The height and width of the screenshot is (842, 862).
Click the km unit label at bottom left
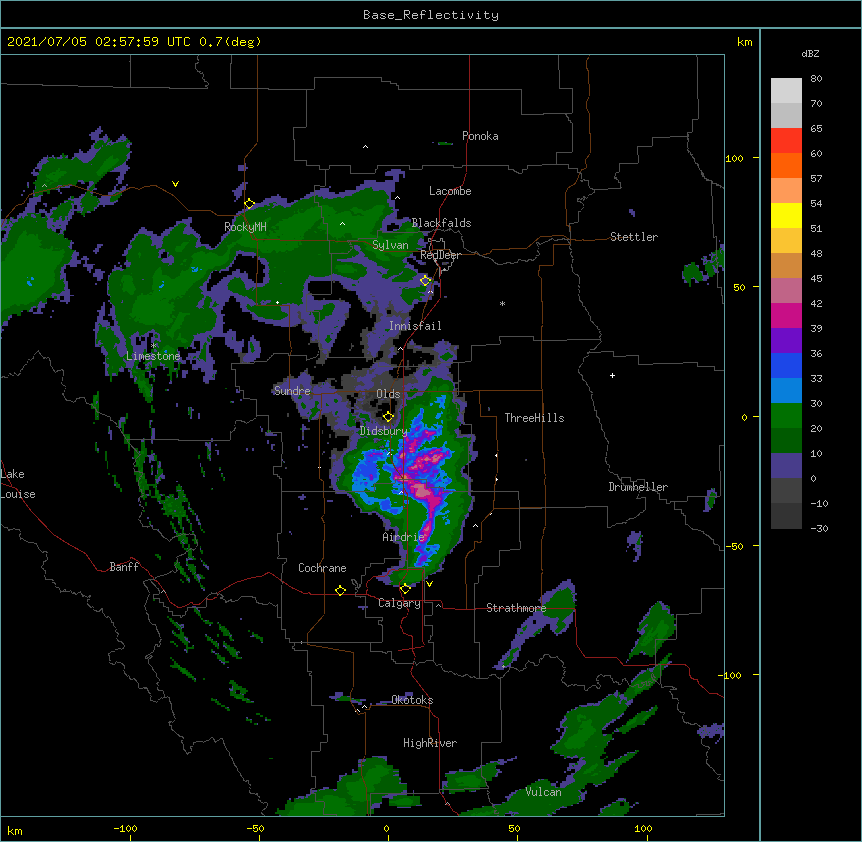(x=15, y=831)
